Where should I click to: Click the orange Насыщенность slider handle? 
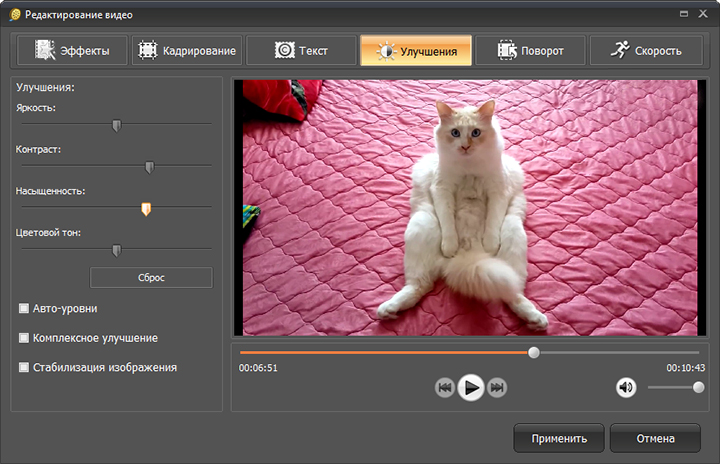pyautogui.click(x=146, y=208)
